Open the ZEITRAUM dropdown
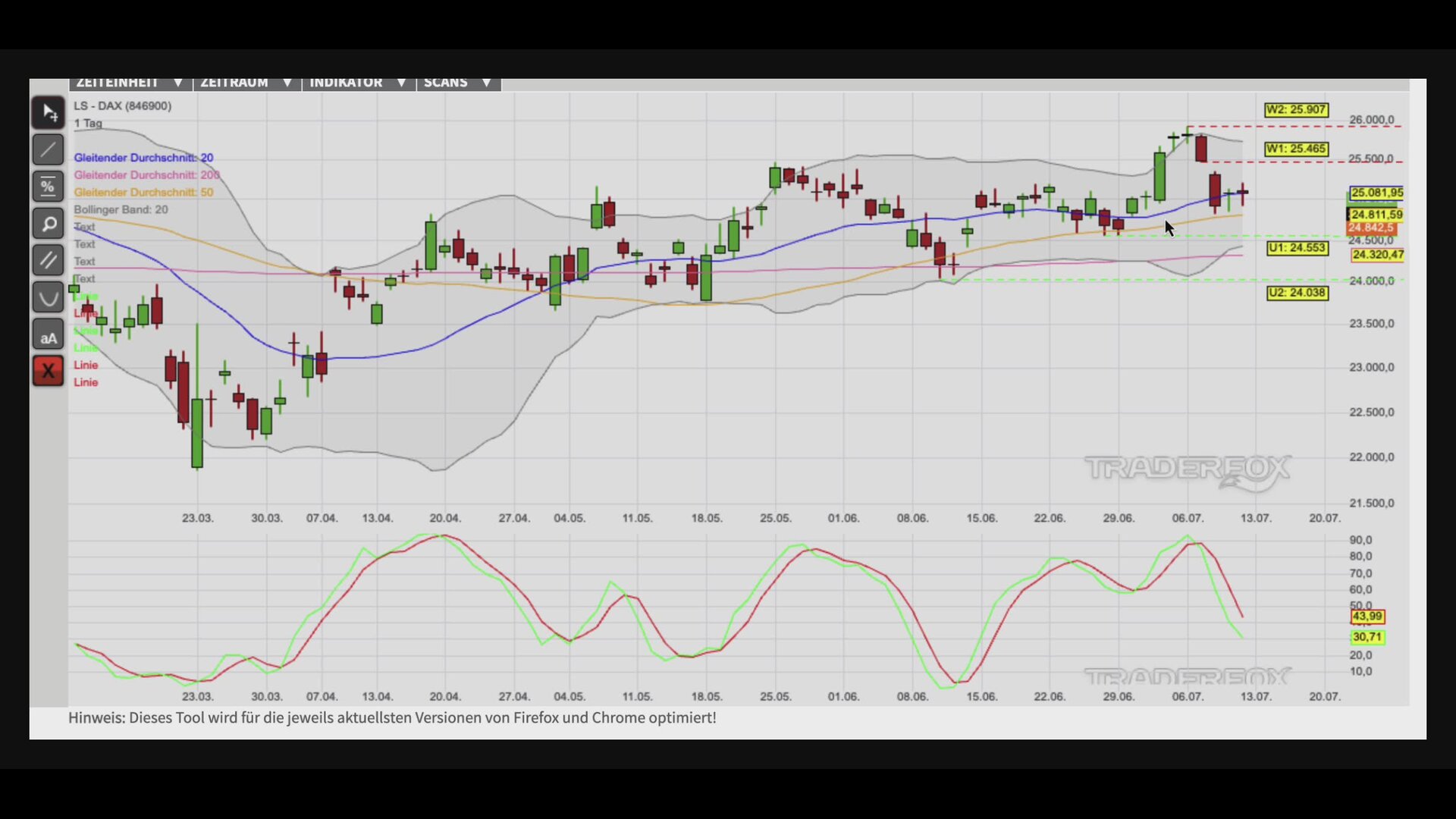The height and width of the screenshot is (819, 1456). [x=247, y=83]
